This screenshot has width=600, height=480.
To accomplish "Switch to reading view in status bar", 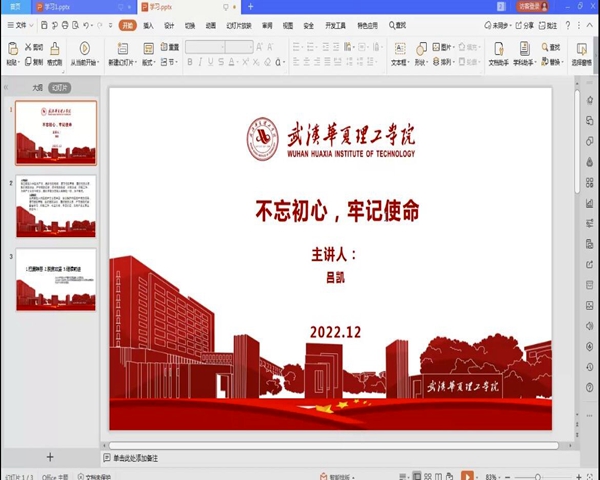I will (x=439, y=476).
